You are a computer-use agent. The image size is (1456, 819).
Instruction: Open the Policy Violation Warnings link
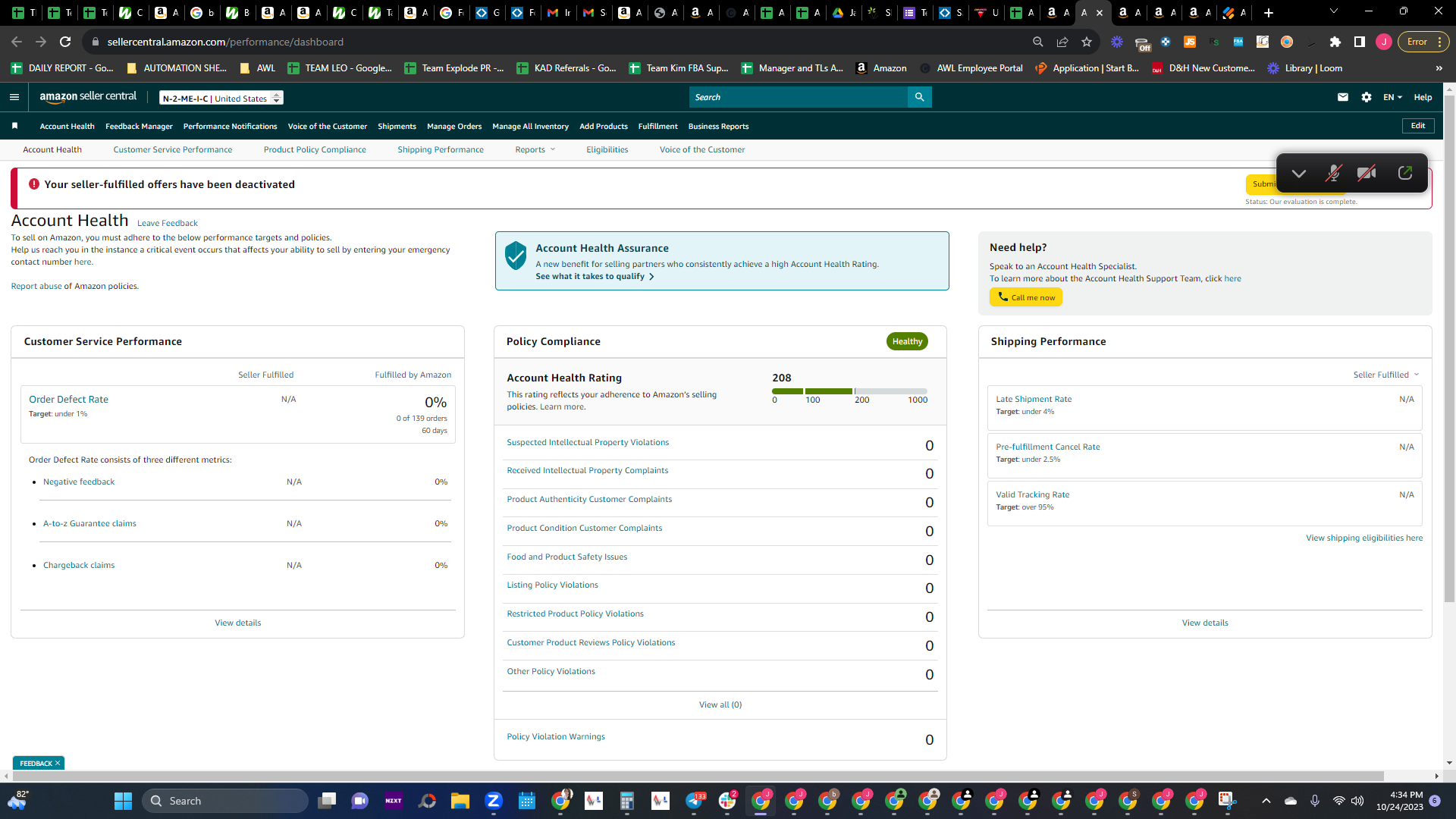556,736
